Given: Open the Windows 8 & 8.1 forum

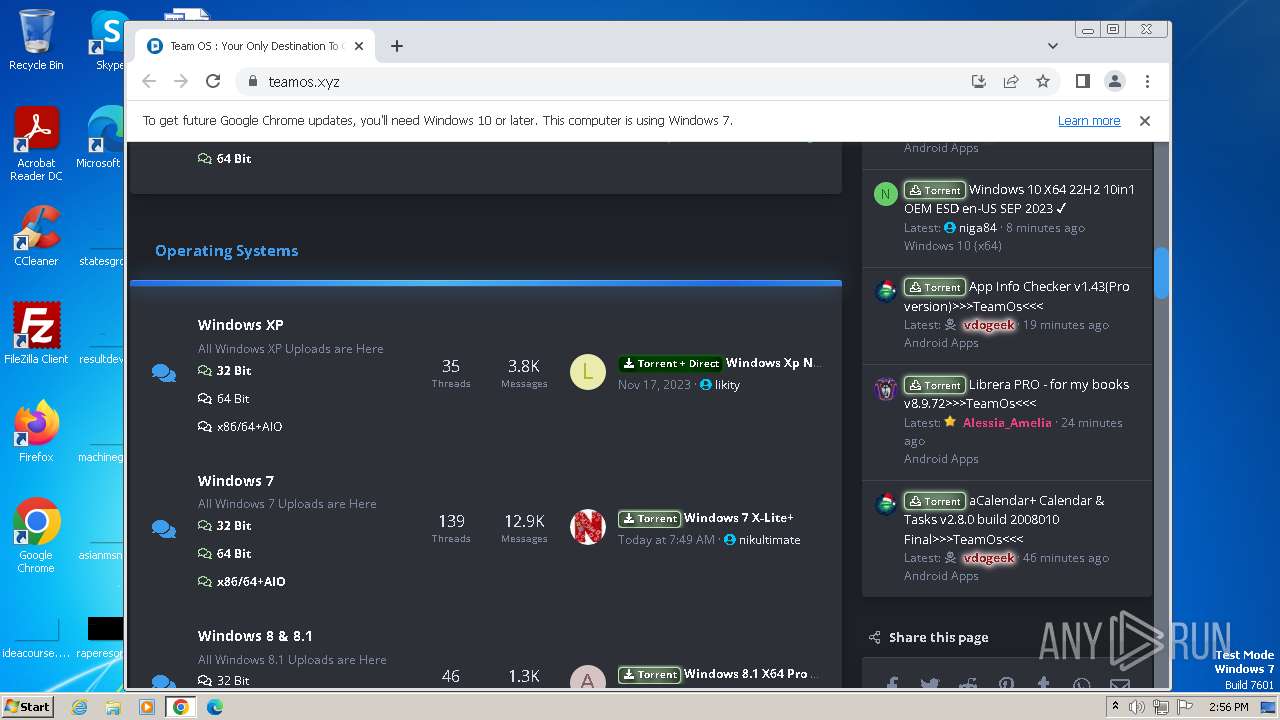Looking at the screenshot, I should (255, 636).
